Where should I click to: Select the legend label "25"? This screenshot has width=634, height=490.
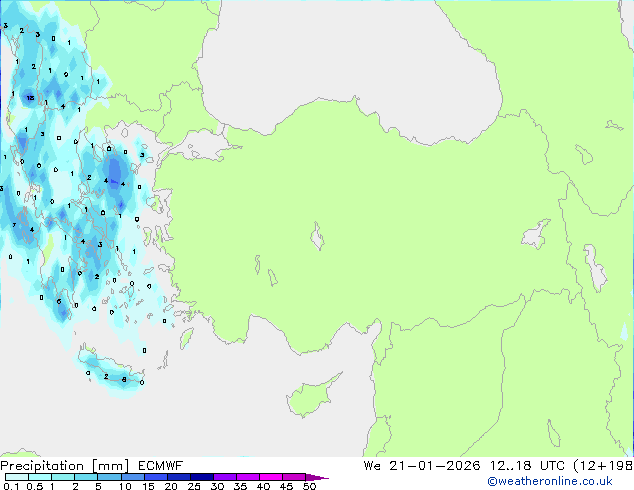[194, 486]
